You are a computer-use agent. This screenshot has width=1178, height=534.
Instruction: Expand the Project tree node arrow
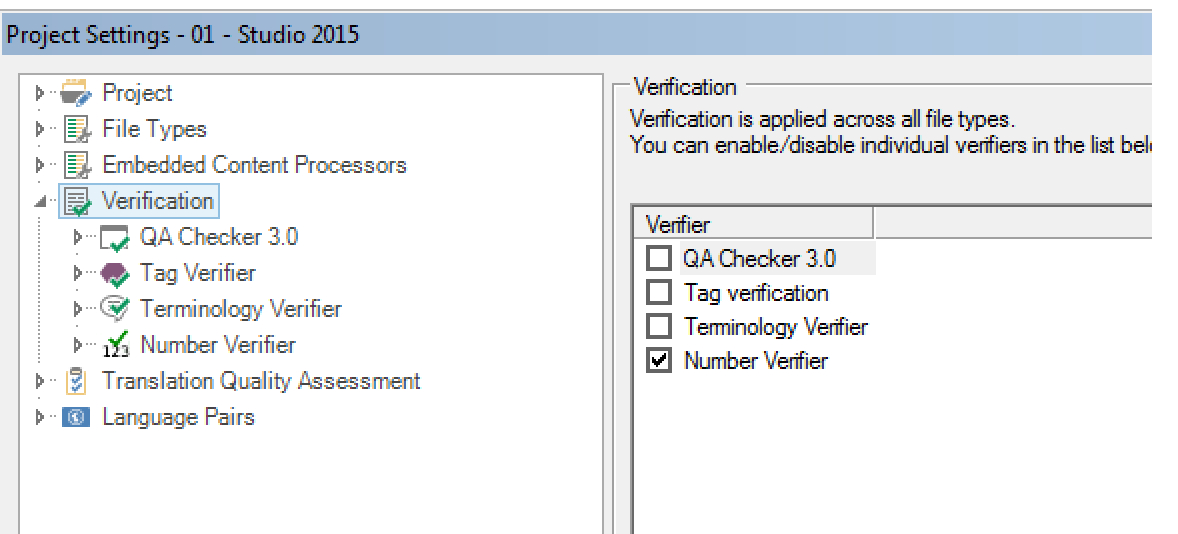(x=40, y=94)
